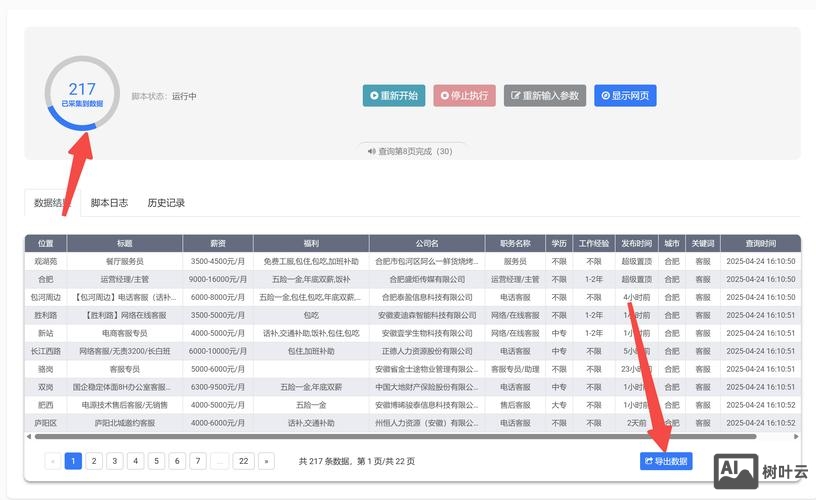The width and height of the screenshot is (816, 500).
Task: Click the 职务名称 column header
Action: [515, 243]
